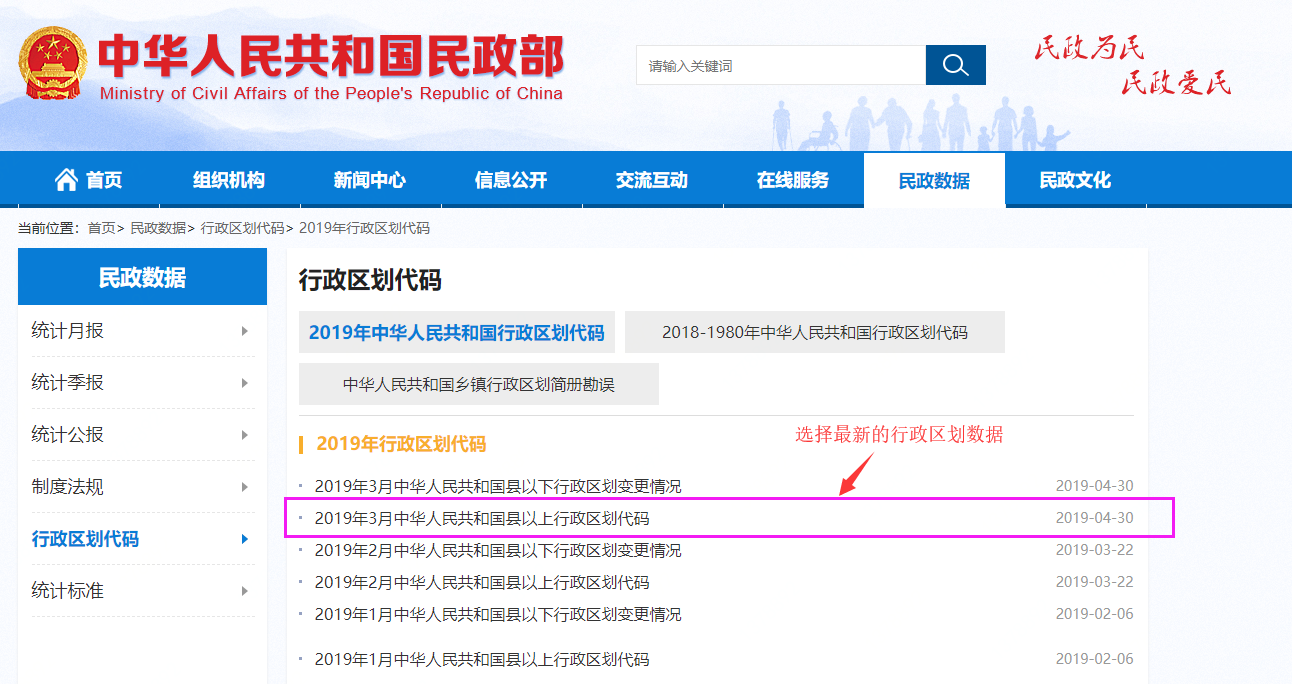Expand the arrow next to 制度法规
The height and width of the screenshot is (684, 1292).
click(x=245, y=487)
